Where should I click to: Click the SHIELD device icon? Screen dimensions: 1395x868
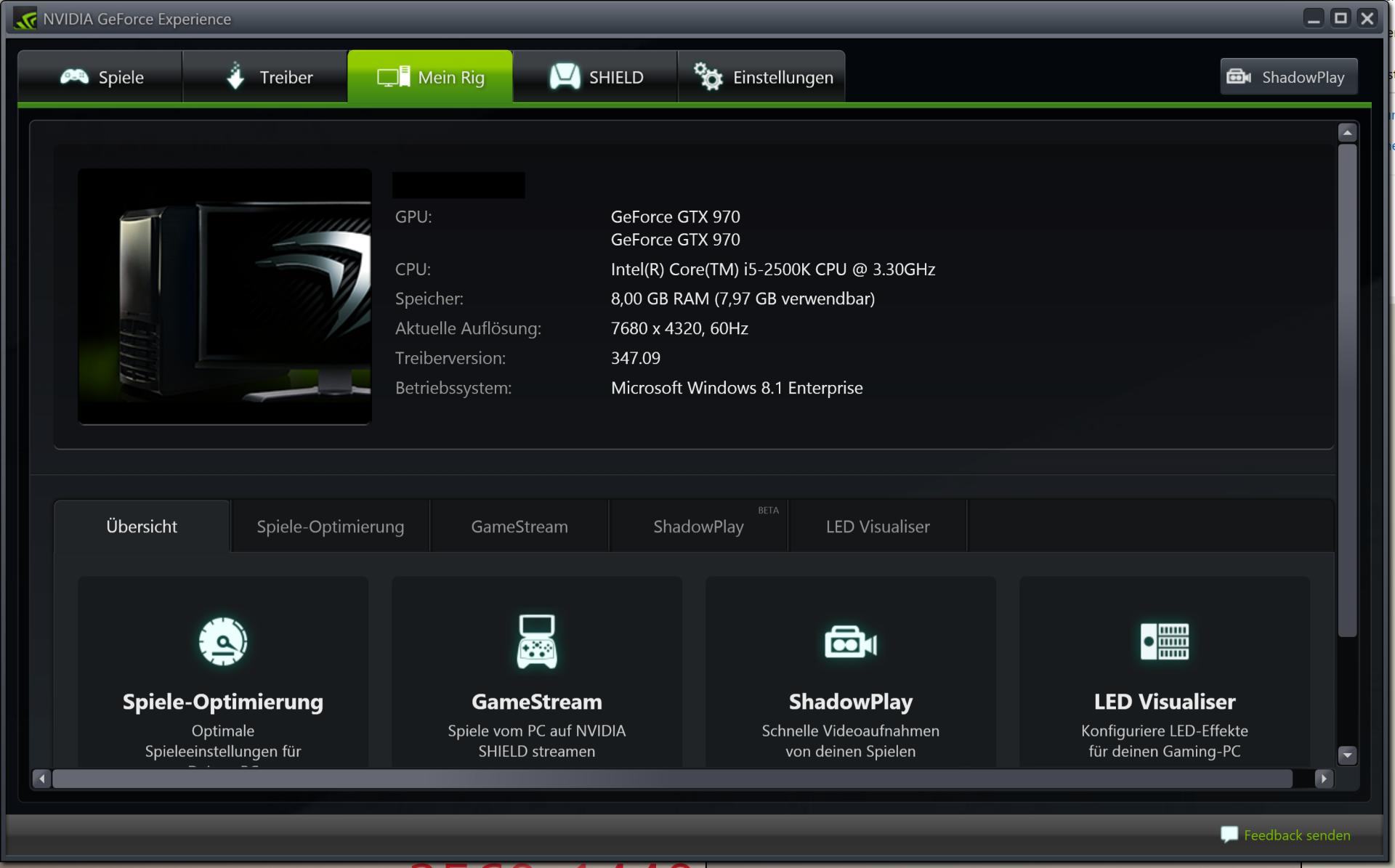pos(565,76)
